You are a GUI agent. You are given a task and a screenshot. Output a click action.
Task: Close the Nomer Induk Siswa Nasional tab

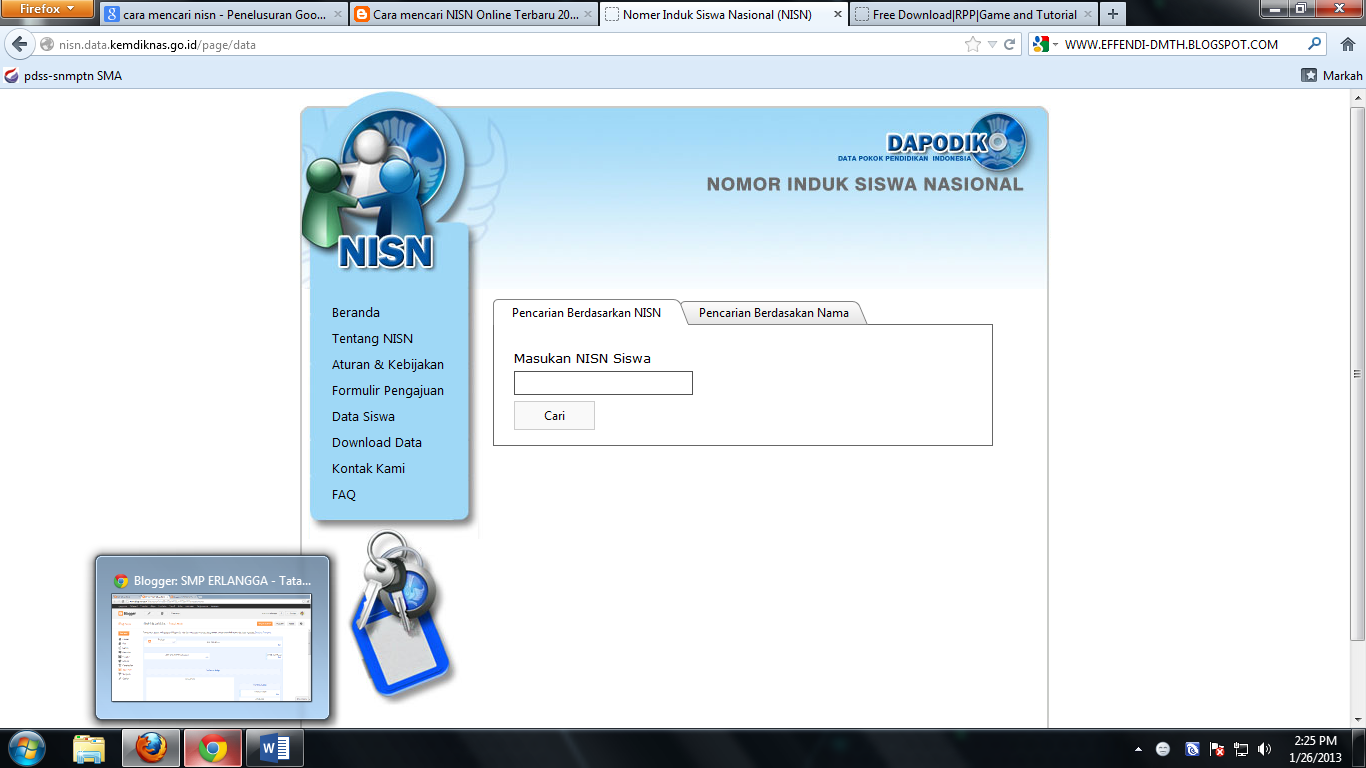click(x=837, y=15)
